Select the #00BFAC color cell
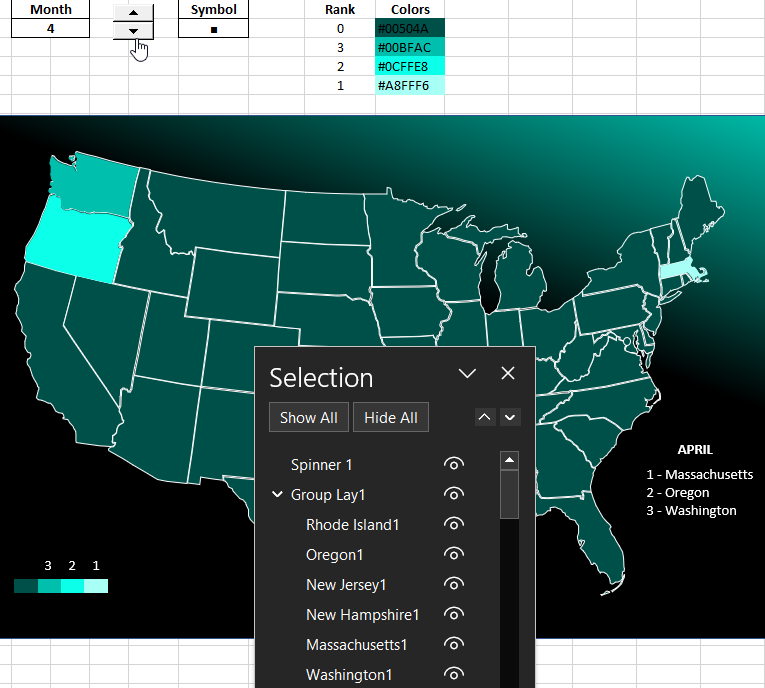The height and width of the screenshot is (688, 765). [410, 47]
